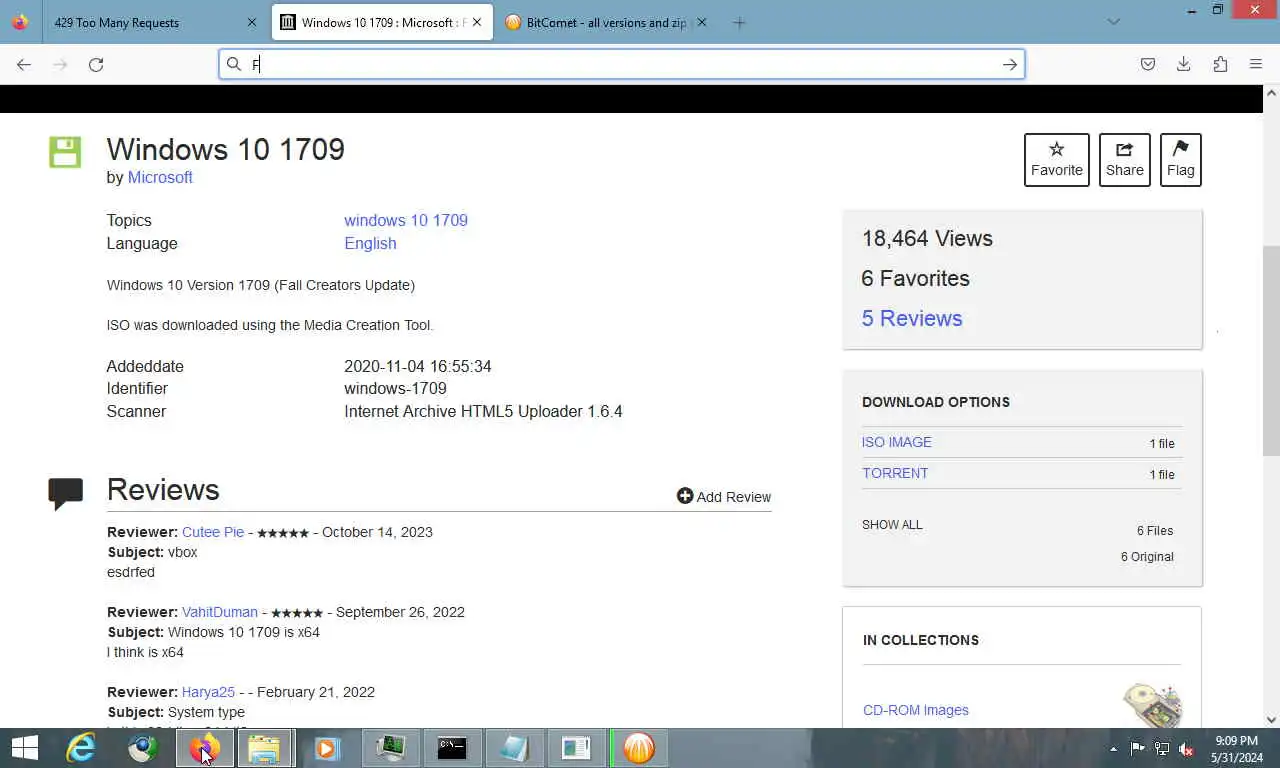Click the CD-ROM Images collection thumbnail

tap(1153, 705)
